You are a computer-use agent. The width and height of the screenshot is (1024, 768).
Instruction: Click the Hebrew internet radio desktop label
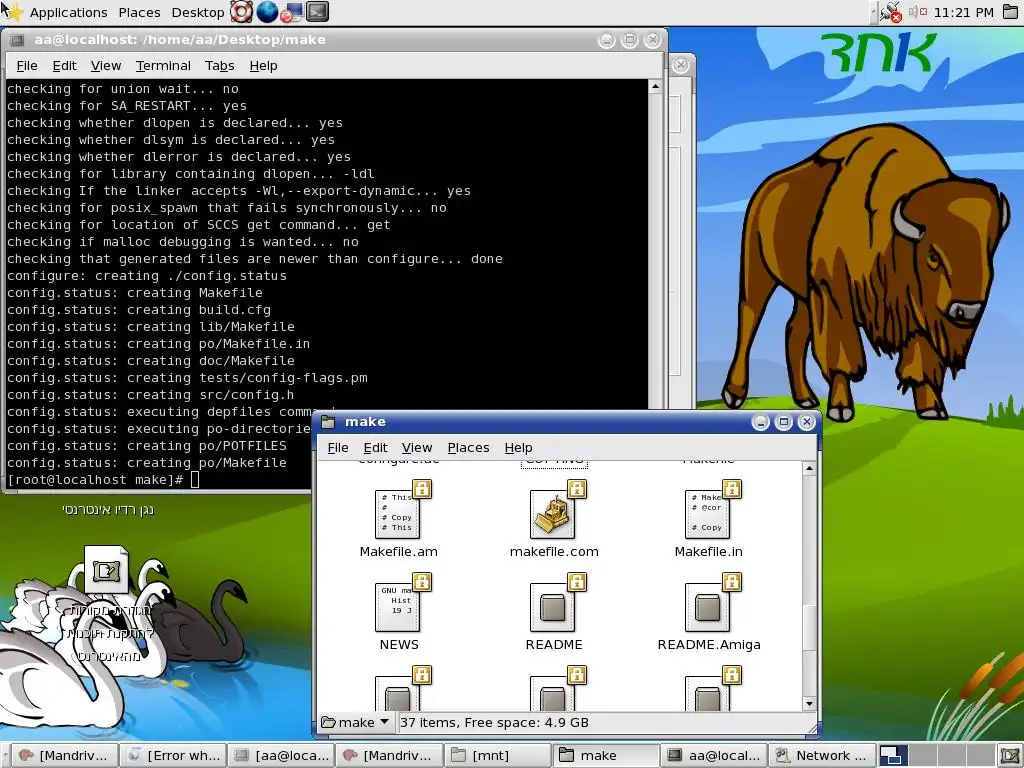[108, 509]
